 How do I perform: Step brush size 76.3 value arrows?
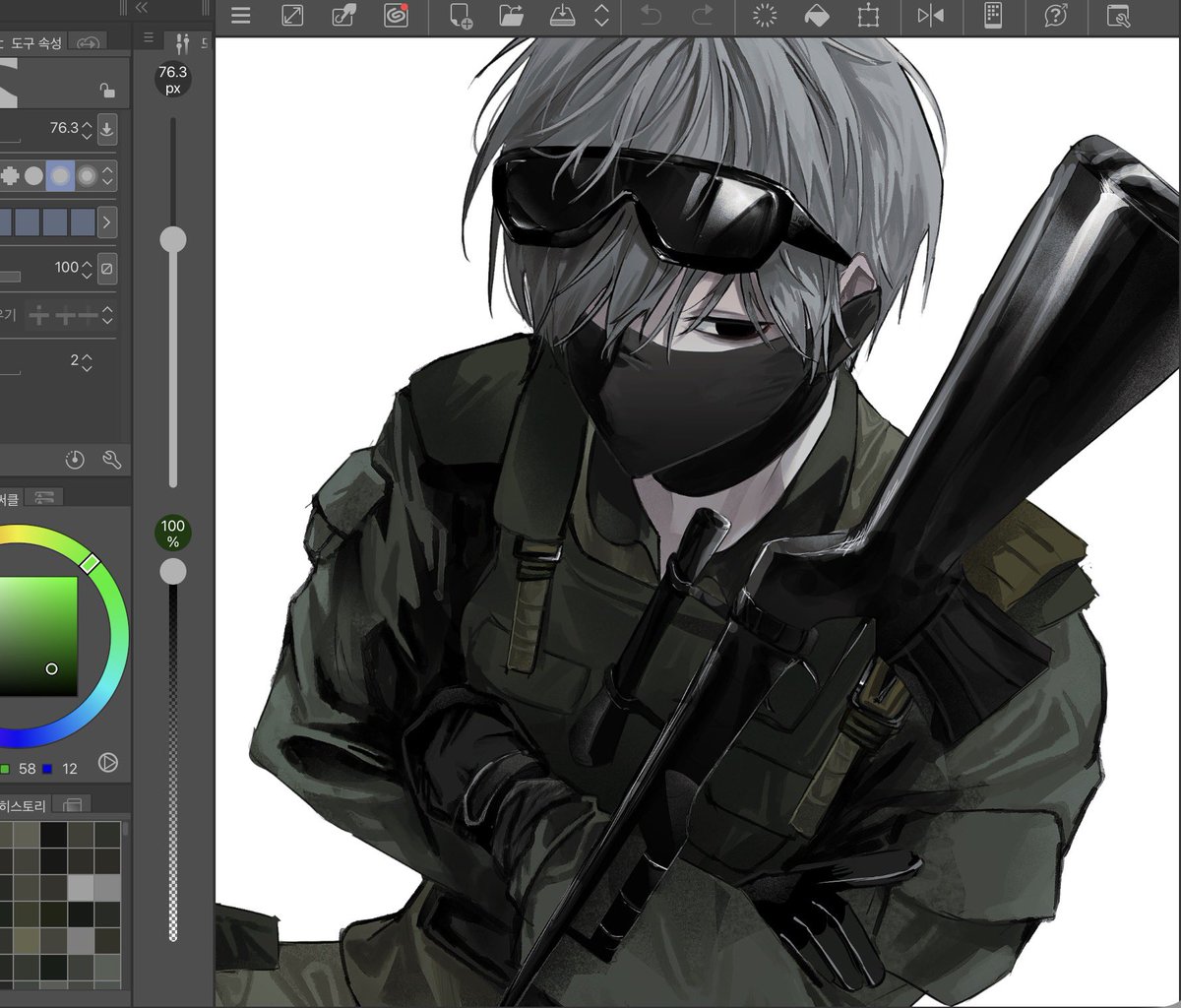(87, 129)
